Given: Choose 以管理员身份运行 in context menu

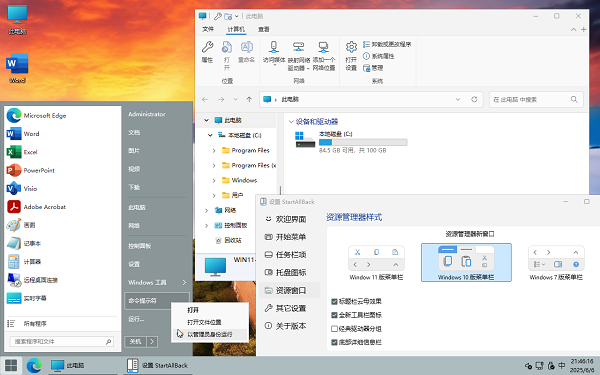Looking at the screenshot, I should pos(210,334).
